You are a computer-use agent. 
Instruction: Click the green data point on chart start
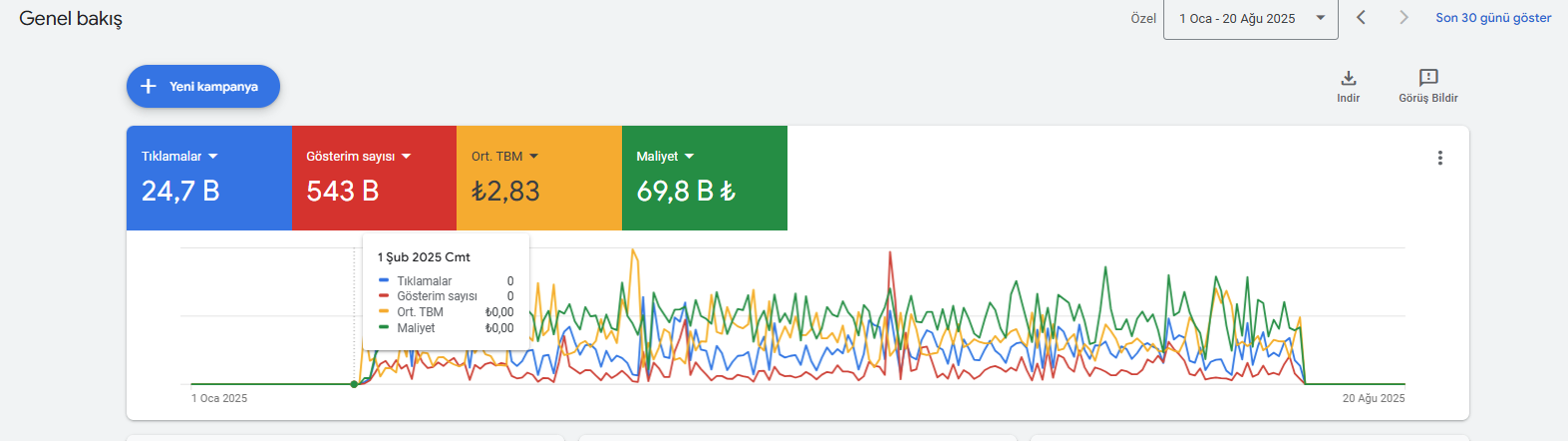354,384
